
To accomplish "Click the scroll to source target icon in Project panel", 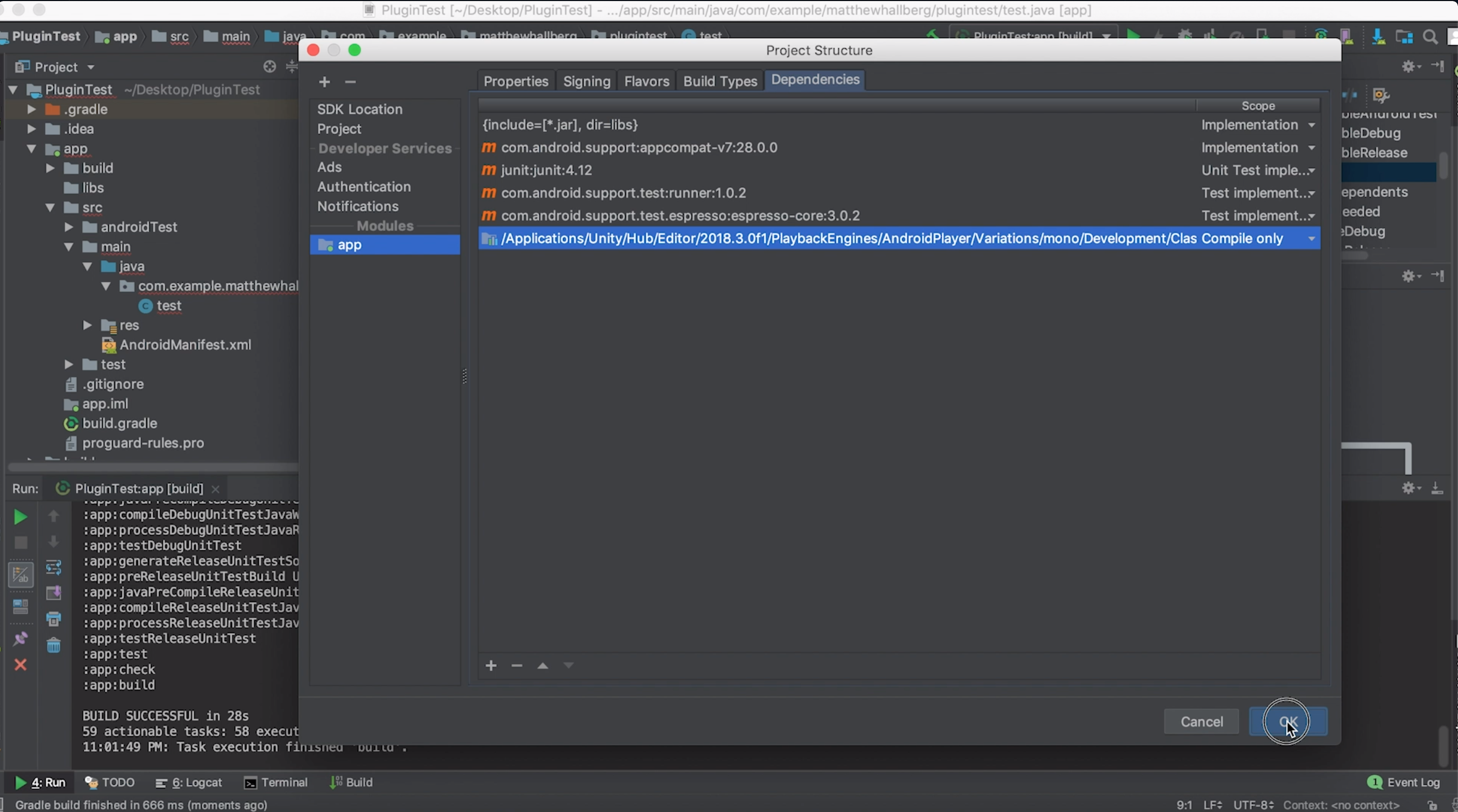I will (x=270, y=67).
